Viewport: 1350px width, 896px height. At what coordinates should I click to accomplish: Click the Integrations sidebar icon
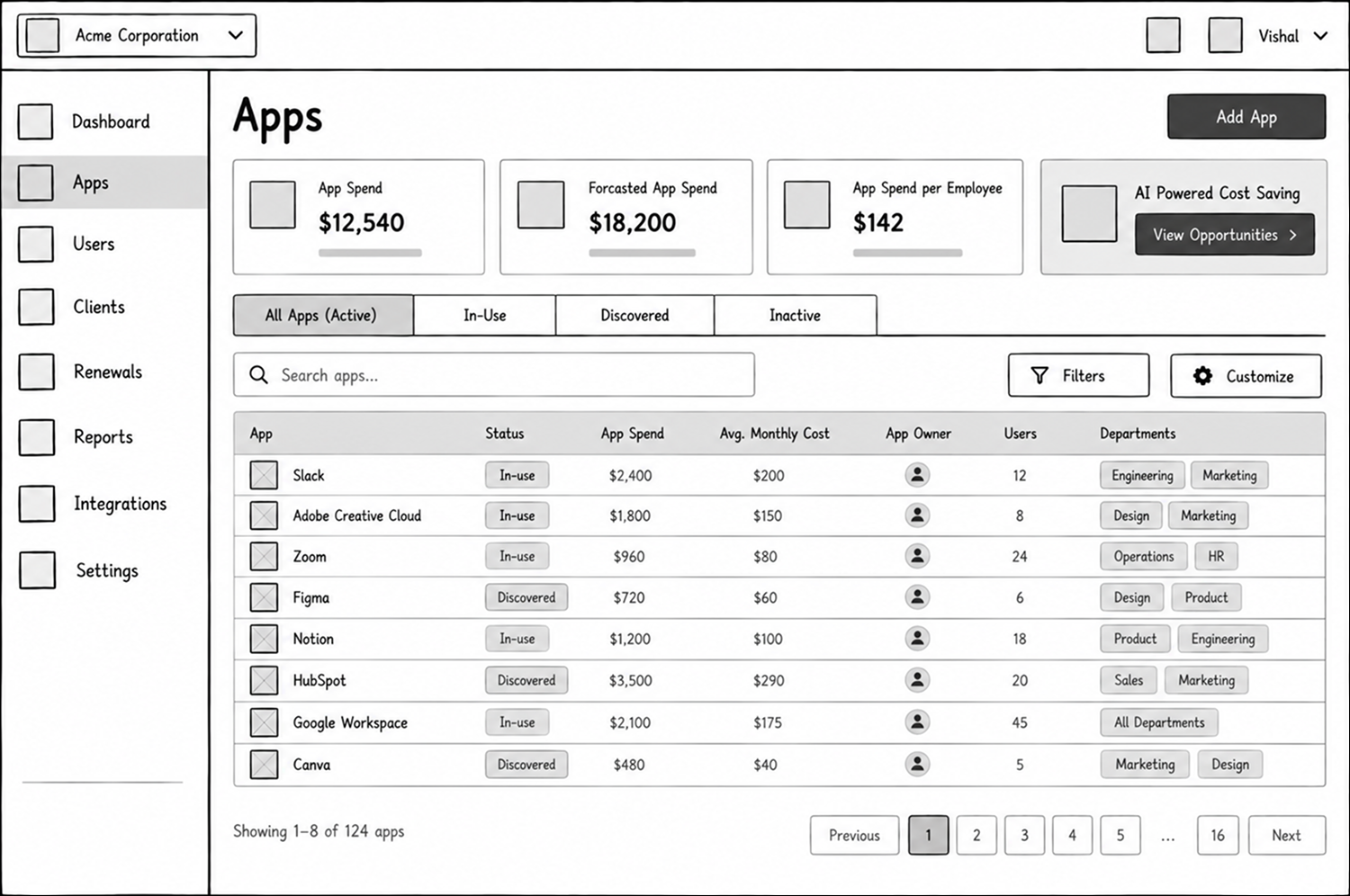[x=37, y=504]
